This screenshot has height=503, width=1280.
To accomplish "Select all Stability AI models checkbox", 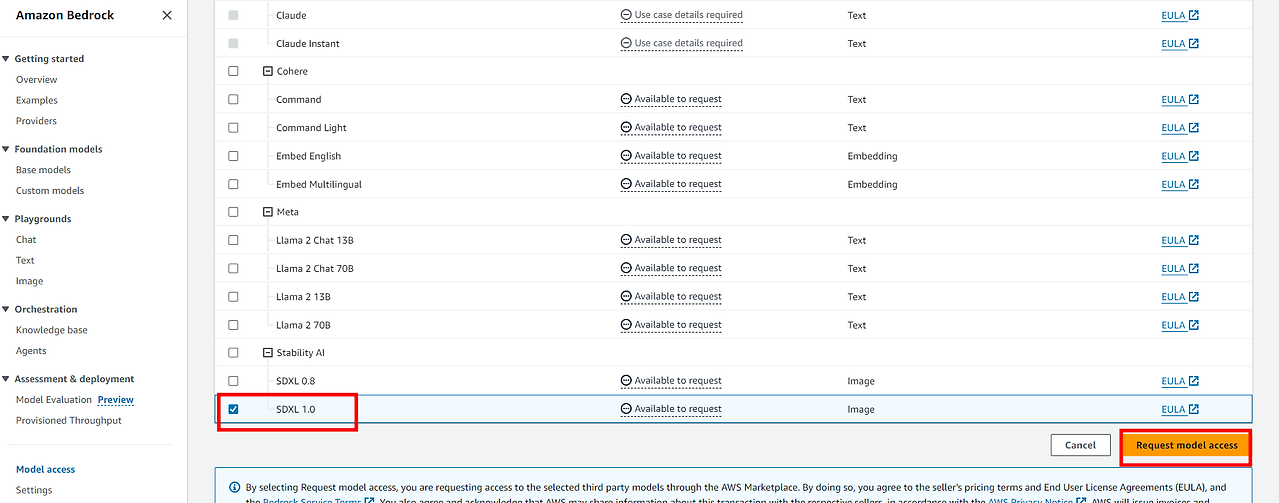I will point(234,353).
